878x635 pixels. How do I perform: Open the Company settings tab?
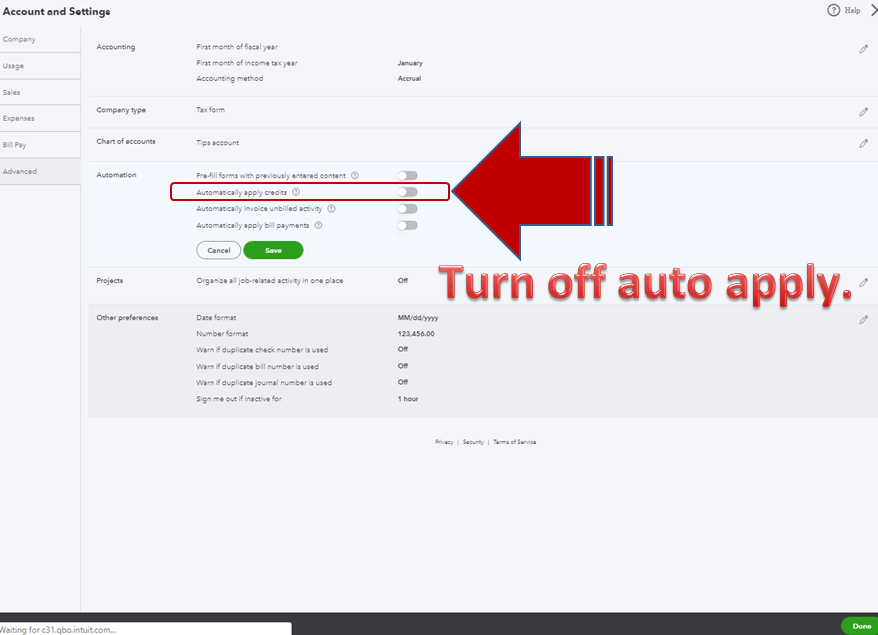pyautogui.click(x=40, y=39)
